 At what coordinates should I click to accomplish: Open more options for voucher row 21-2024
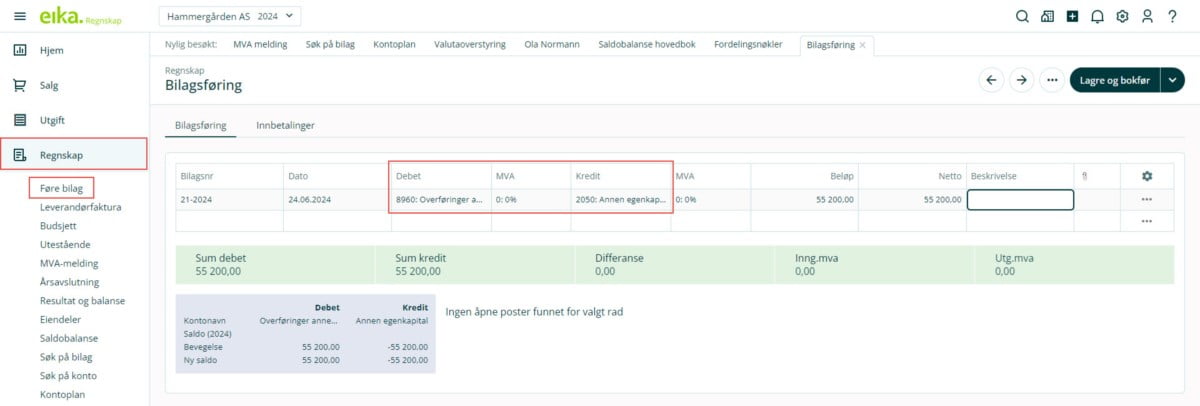tap(1146, 200)
